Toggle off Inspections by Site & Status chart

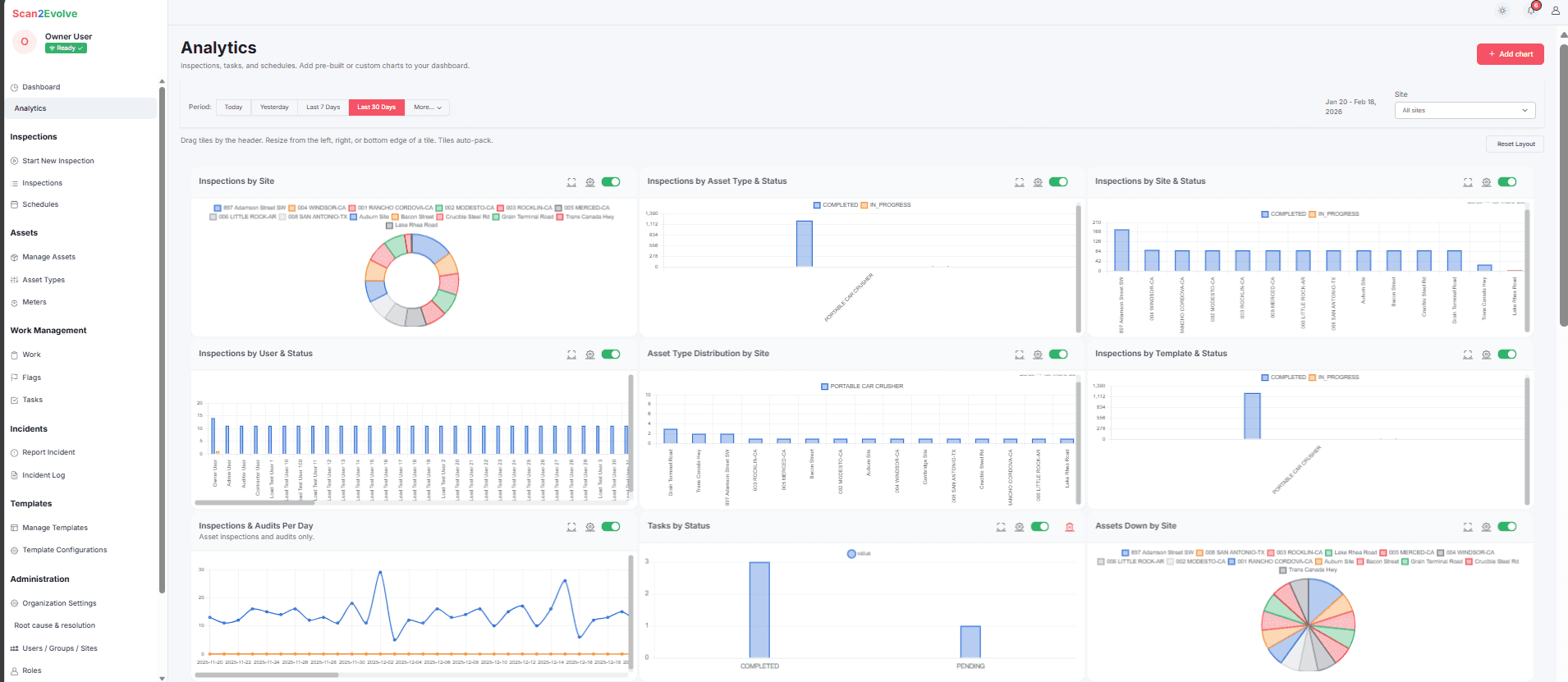click(1507, 182)
